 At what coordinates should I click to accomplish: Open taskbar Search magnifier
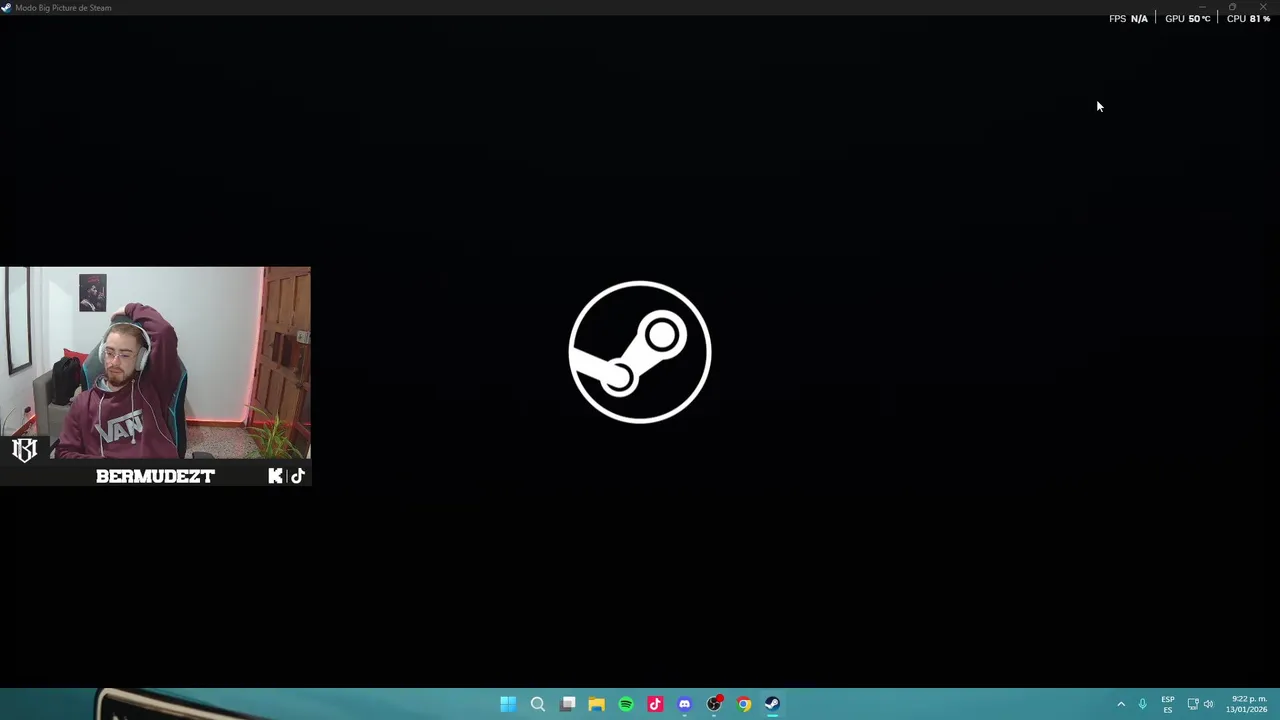(538, 704)
